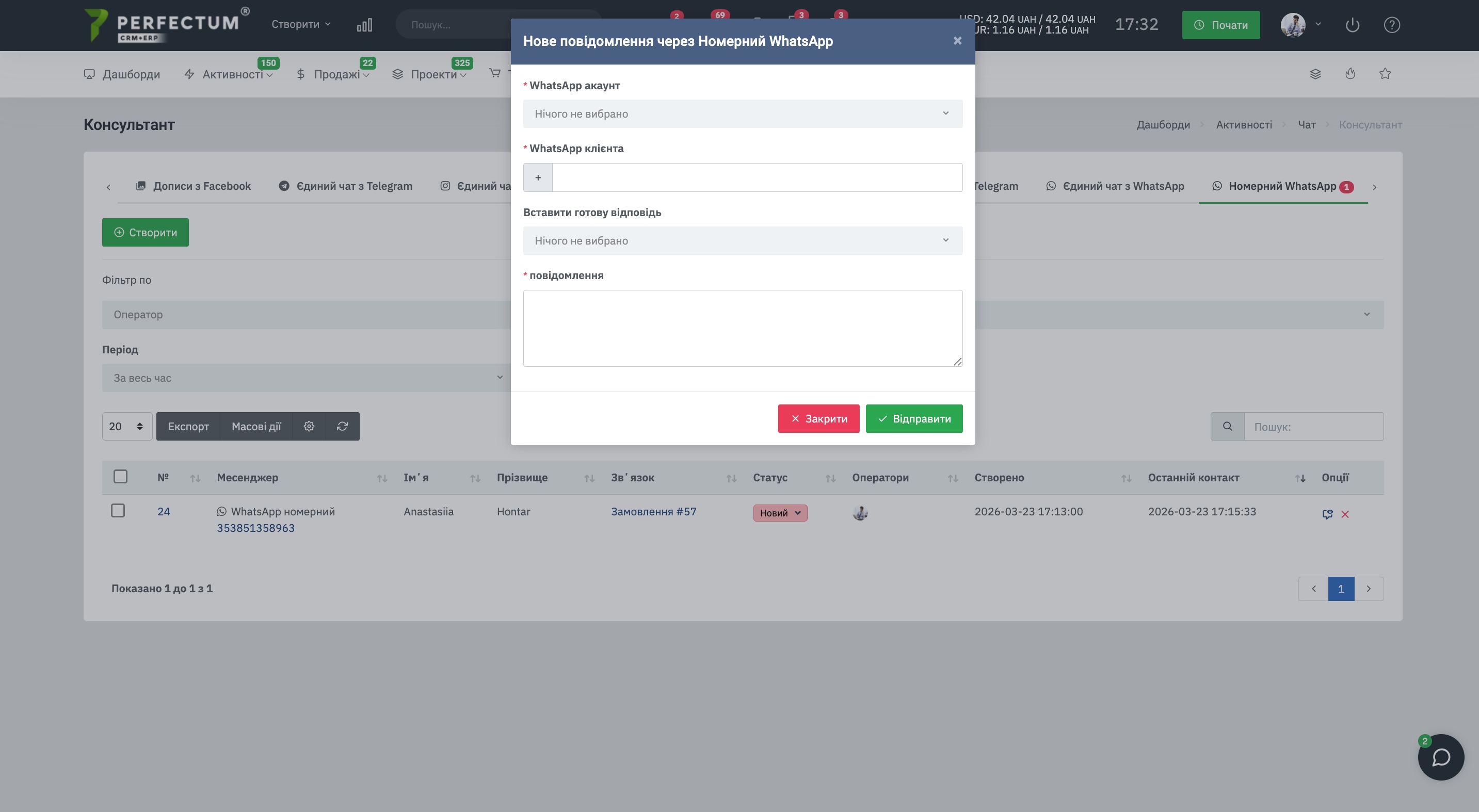Click the layers stack icon at right

(1315, 73)
